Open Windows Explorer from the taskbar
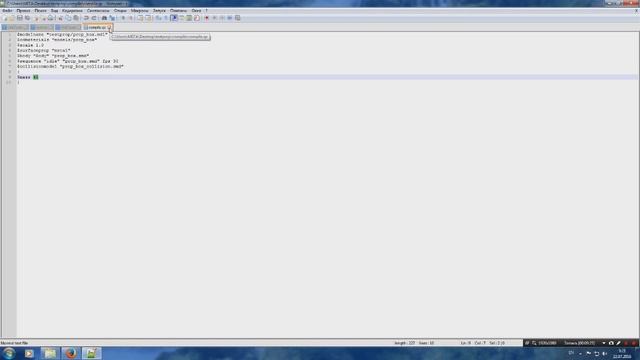The width and height of the screenshot is (640, 360). point(50,353)
